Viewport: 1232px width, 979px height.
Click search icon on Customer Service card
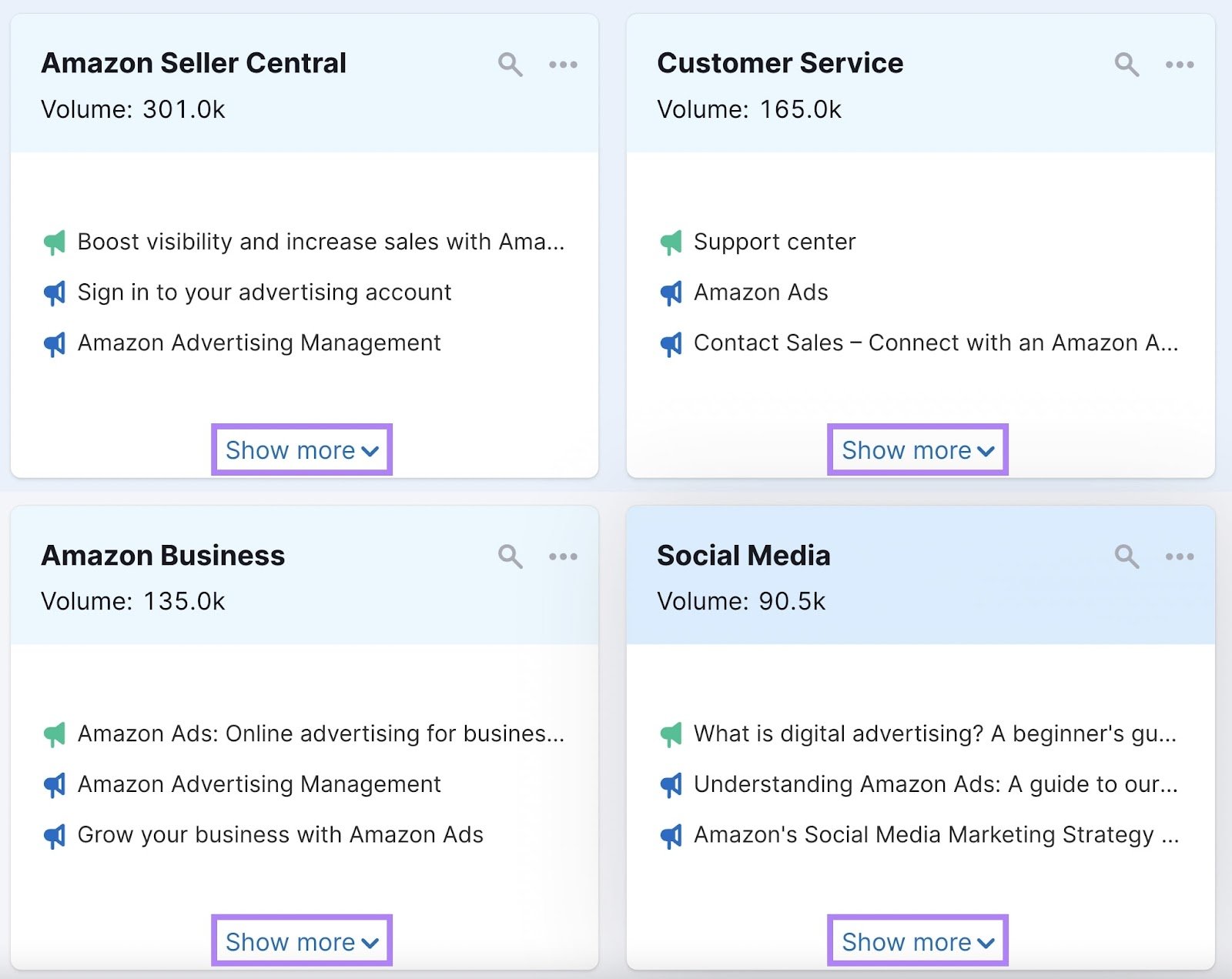point(1127,65)
